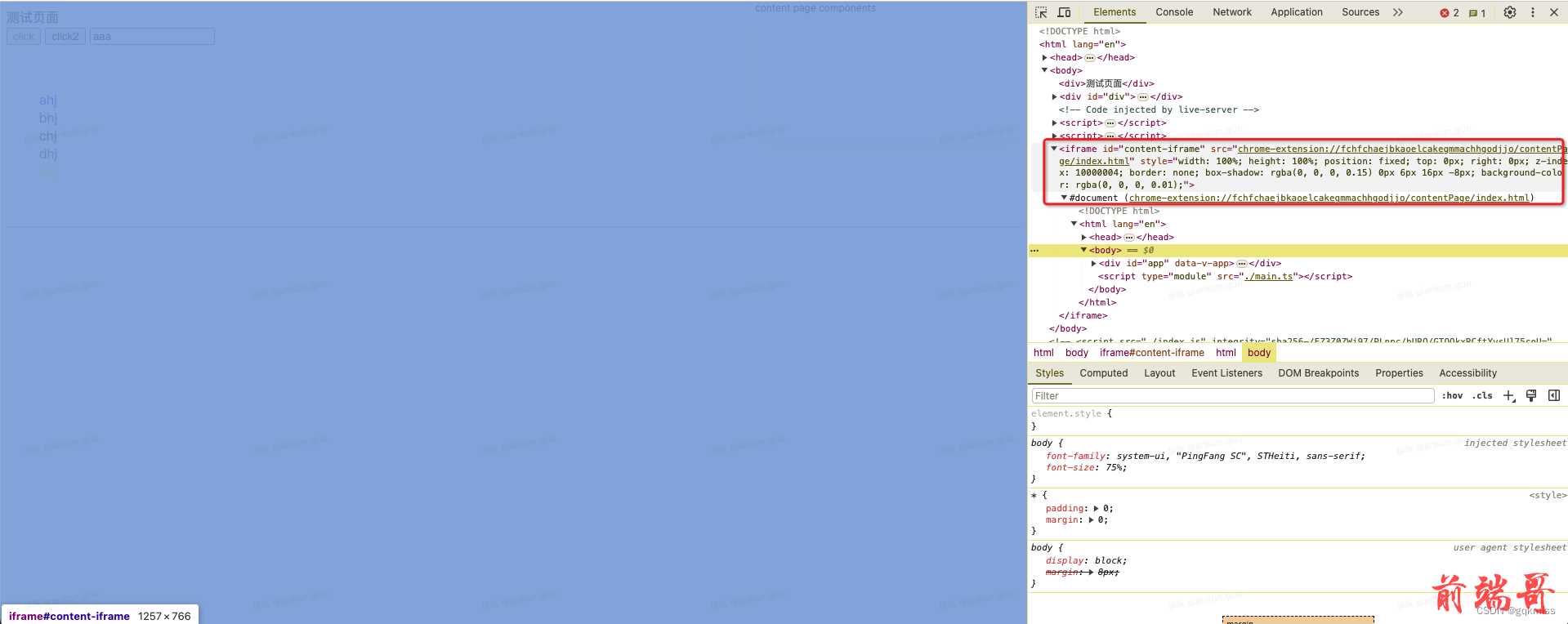Open the Event Listeners subtab
Image resolution: width=1568 pixels, height=624 pixels.
tap(1226, 373)
